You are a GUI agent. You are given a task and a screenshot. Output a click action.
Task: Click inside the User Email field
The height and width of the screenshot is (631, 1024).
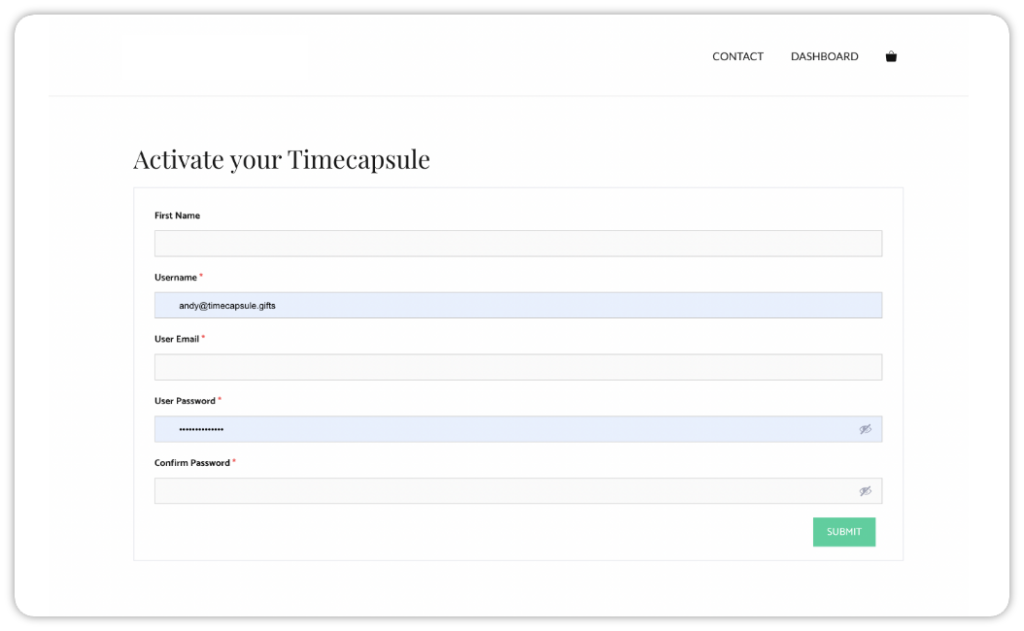pyautogui.click(x=517, y=366)
